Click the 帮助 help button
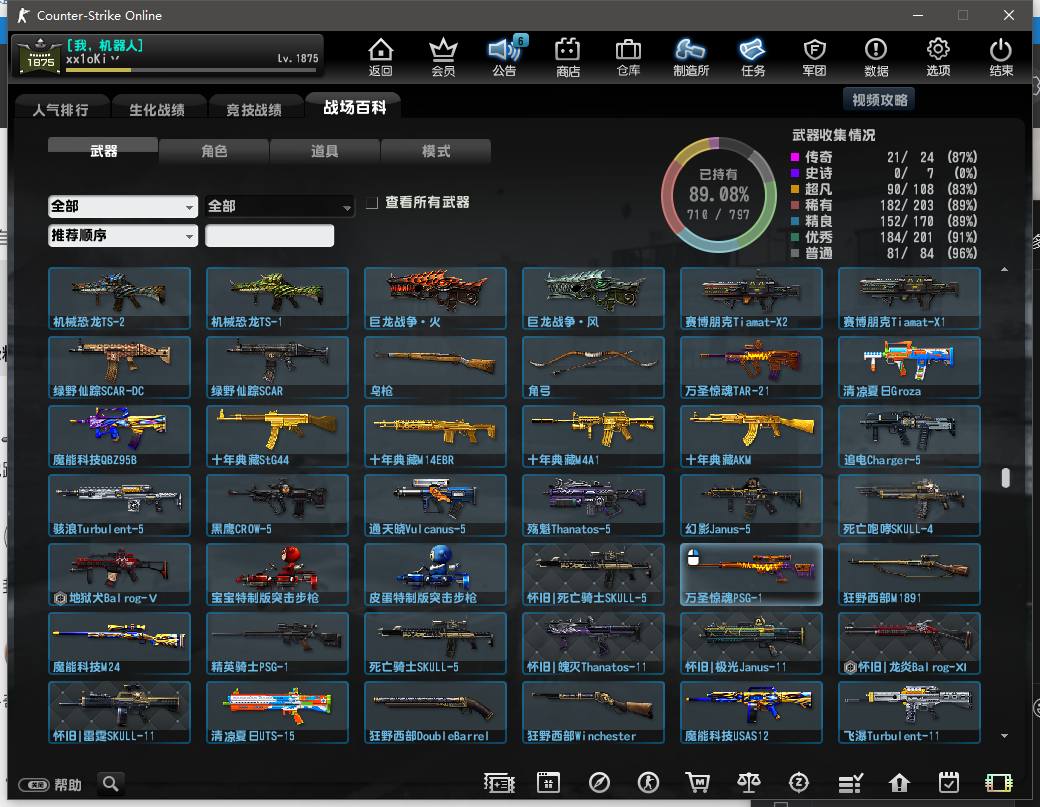Screen dimensions: 1040x807 tap(50, 785)
